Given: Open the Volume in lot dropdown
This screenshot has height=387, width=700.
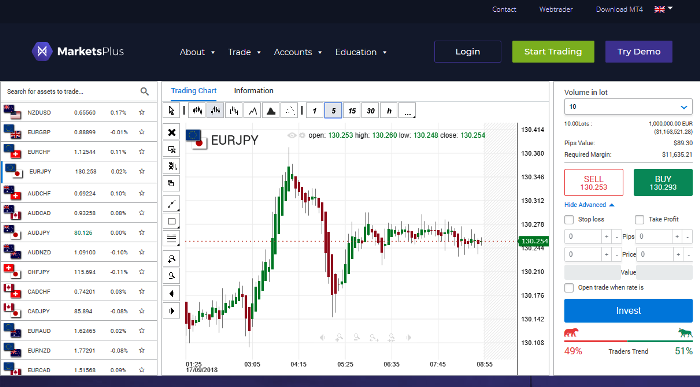Looking at the screenshot, I should coord(628,107).
